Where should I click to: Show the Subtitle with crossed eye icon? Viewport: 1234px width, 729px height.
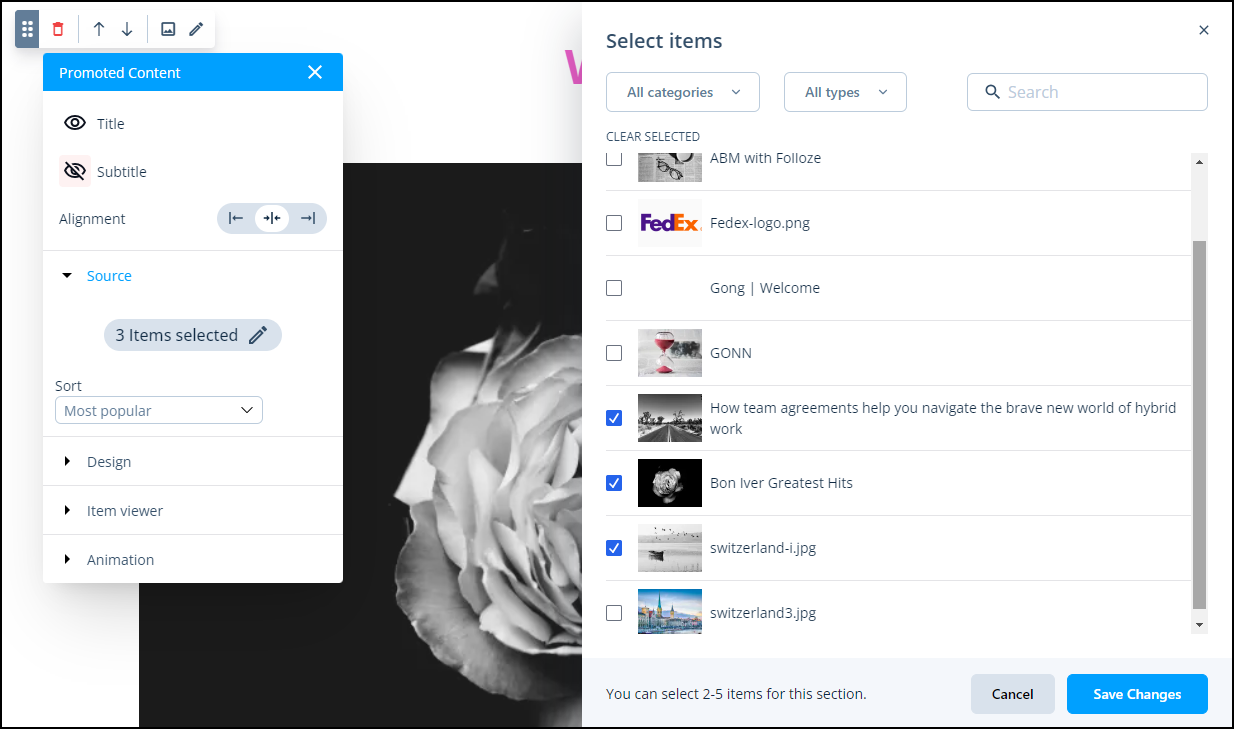coord(75,172)
